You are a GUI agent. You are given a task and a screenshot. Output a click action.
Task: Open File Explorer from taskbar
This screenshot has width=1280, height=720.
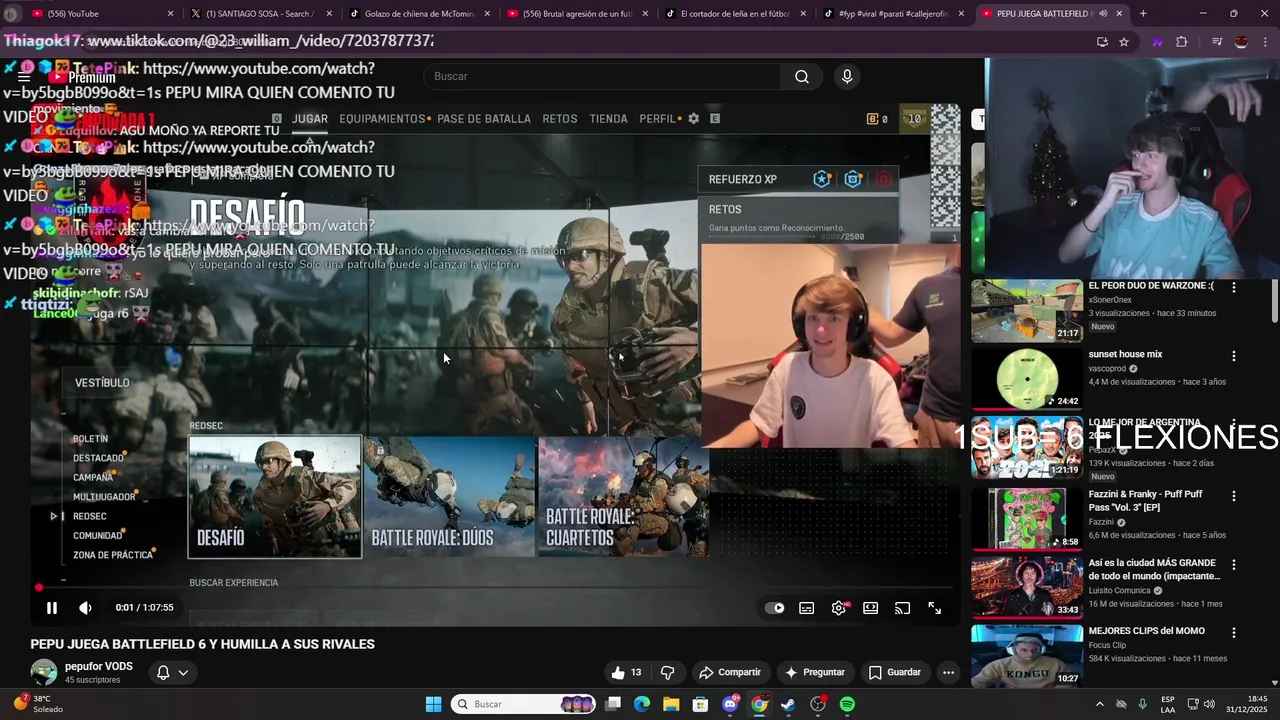point(671,704)
